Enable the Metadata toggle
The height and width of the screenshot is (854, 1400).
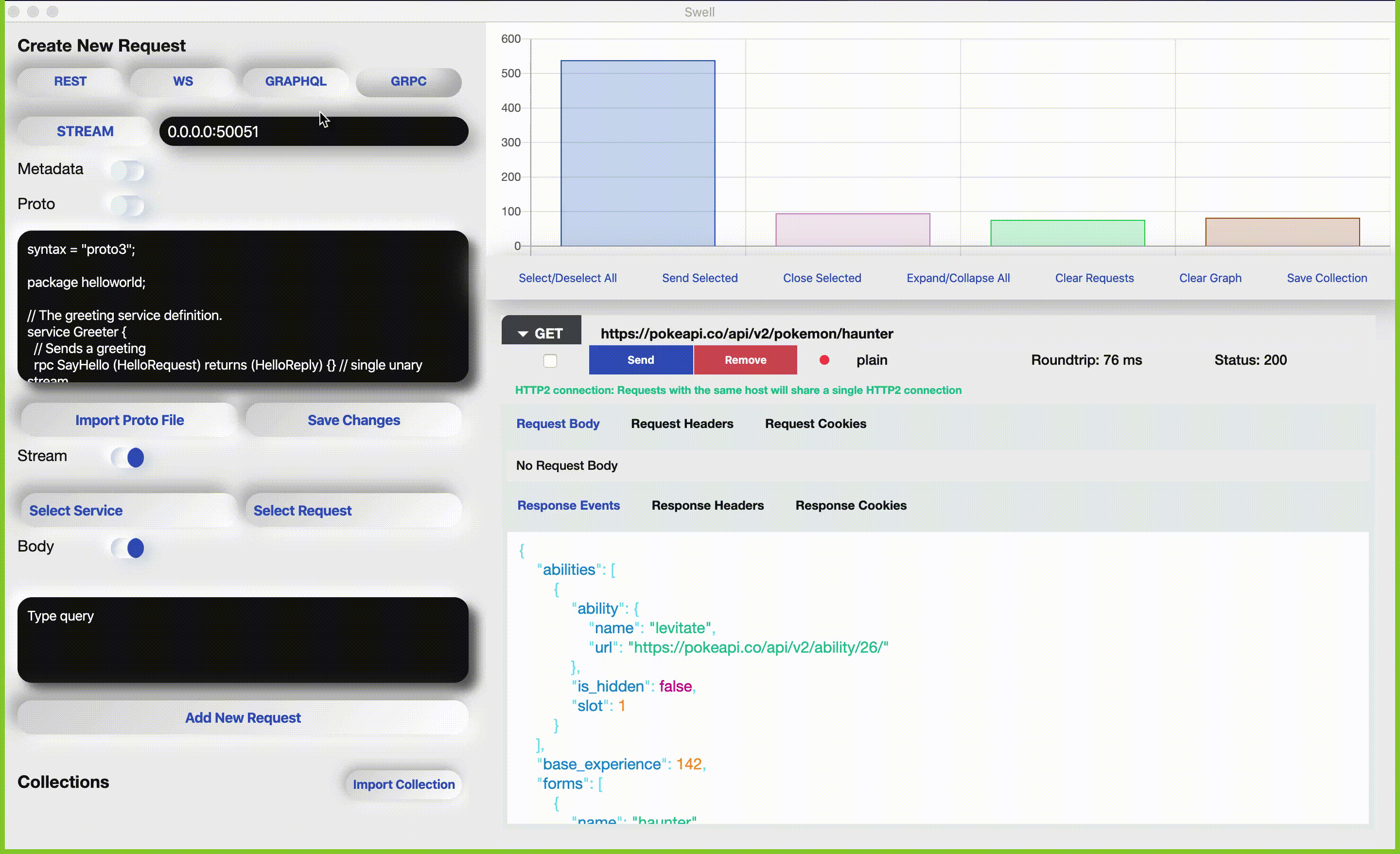point(128,170)
